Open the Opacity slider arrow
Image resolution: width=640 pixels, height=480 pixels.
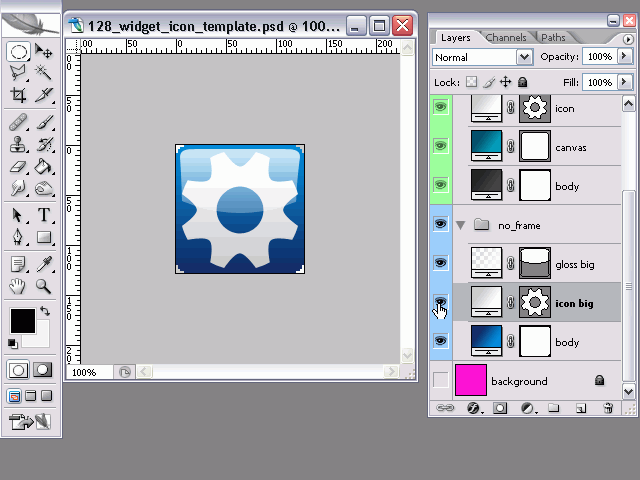point(624,56)
